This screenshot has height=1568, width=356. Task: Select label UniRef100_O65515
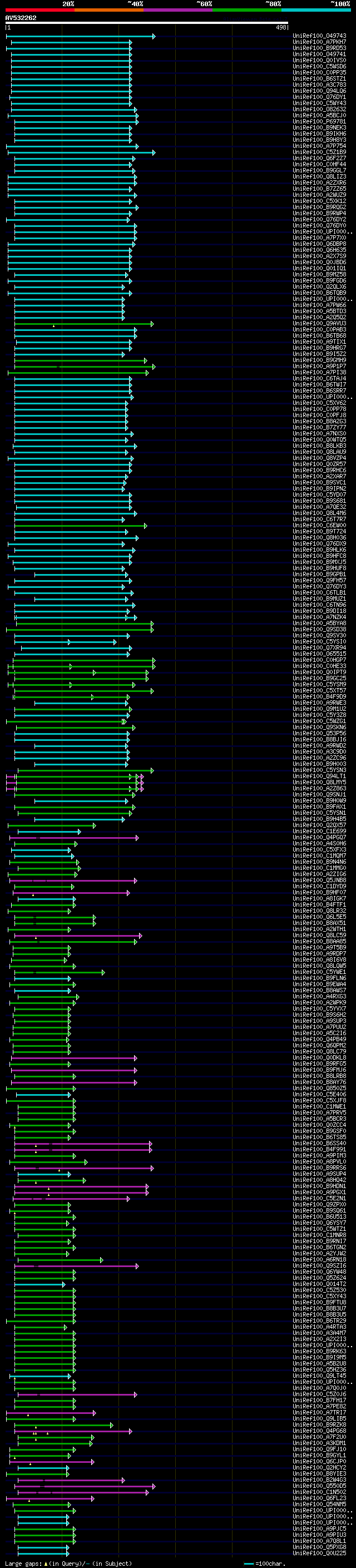click(x=319, y=654)
